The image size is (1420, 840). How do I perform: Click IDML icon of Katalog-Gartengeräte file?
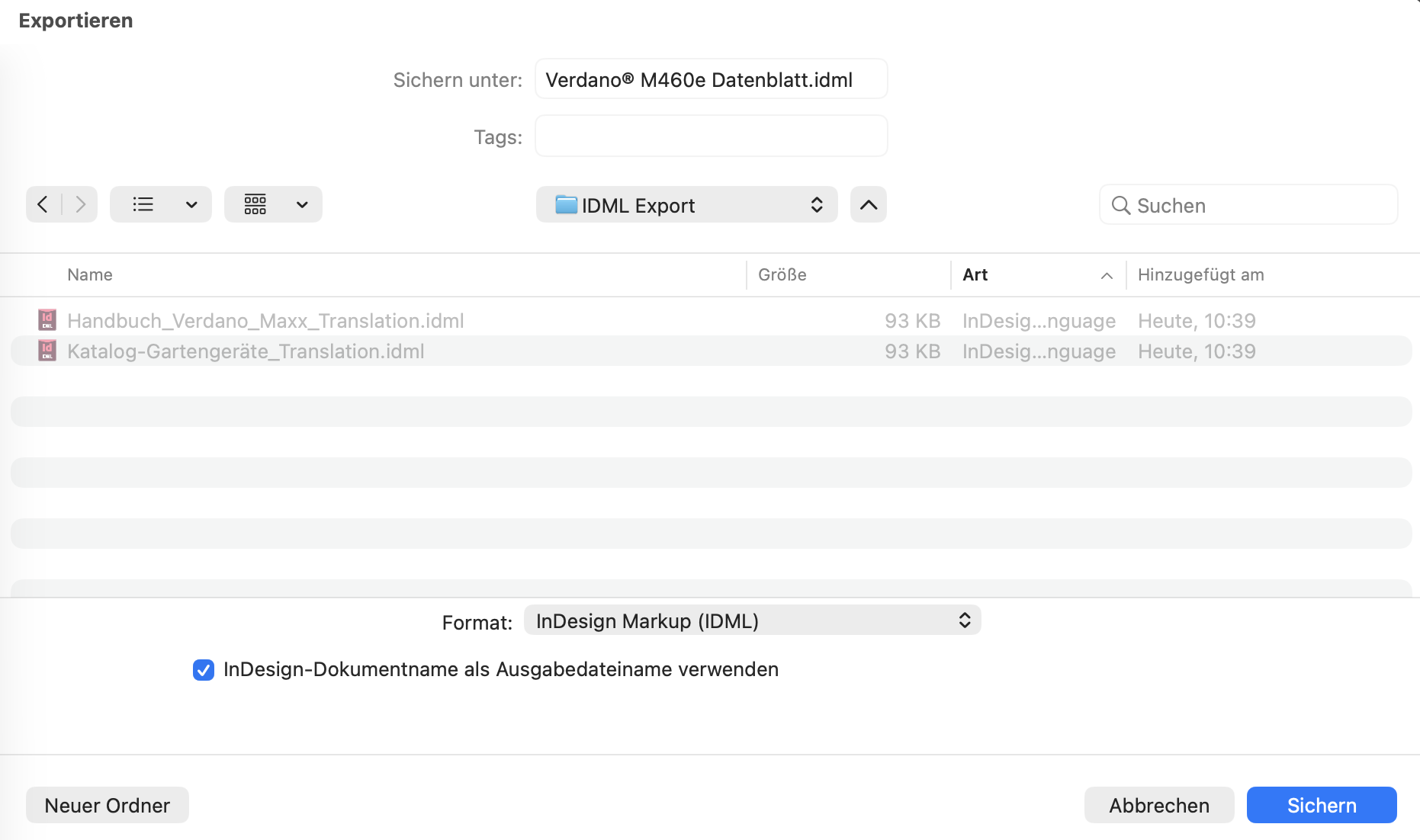click(47, 351)
